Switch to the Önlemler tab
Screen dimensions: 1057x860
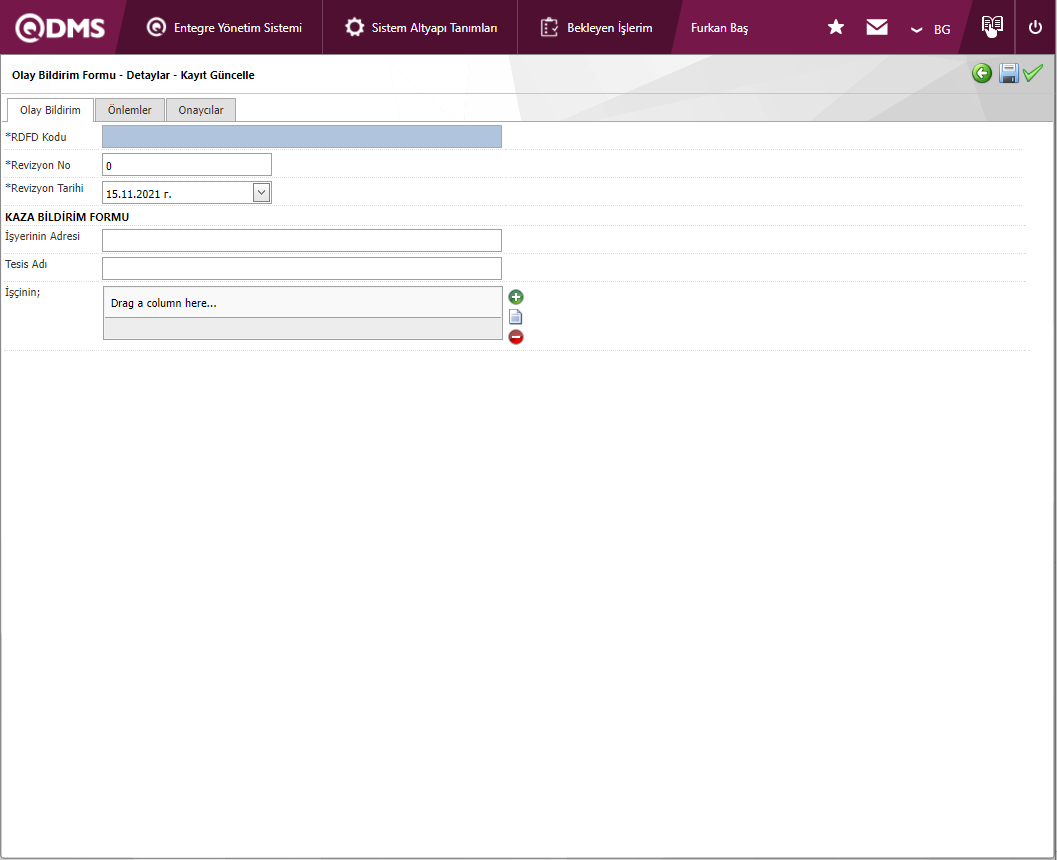[130, 110]
